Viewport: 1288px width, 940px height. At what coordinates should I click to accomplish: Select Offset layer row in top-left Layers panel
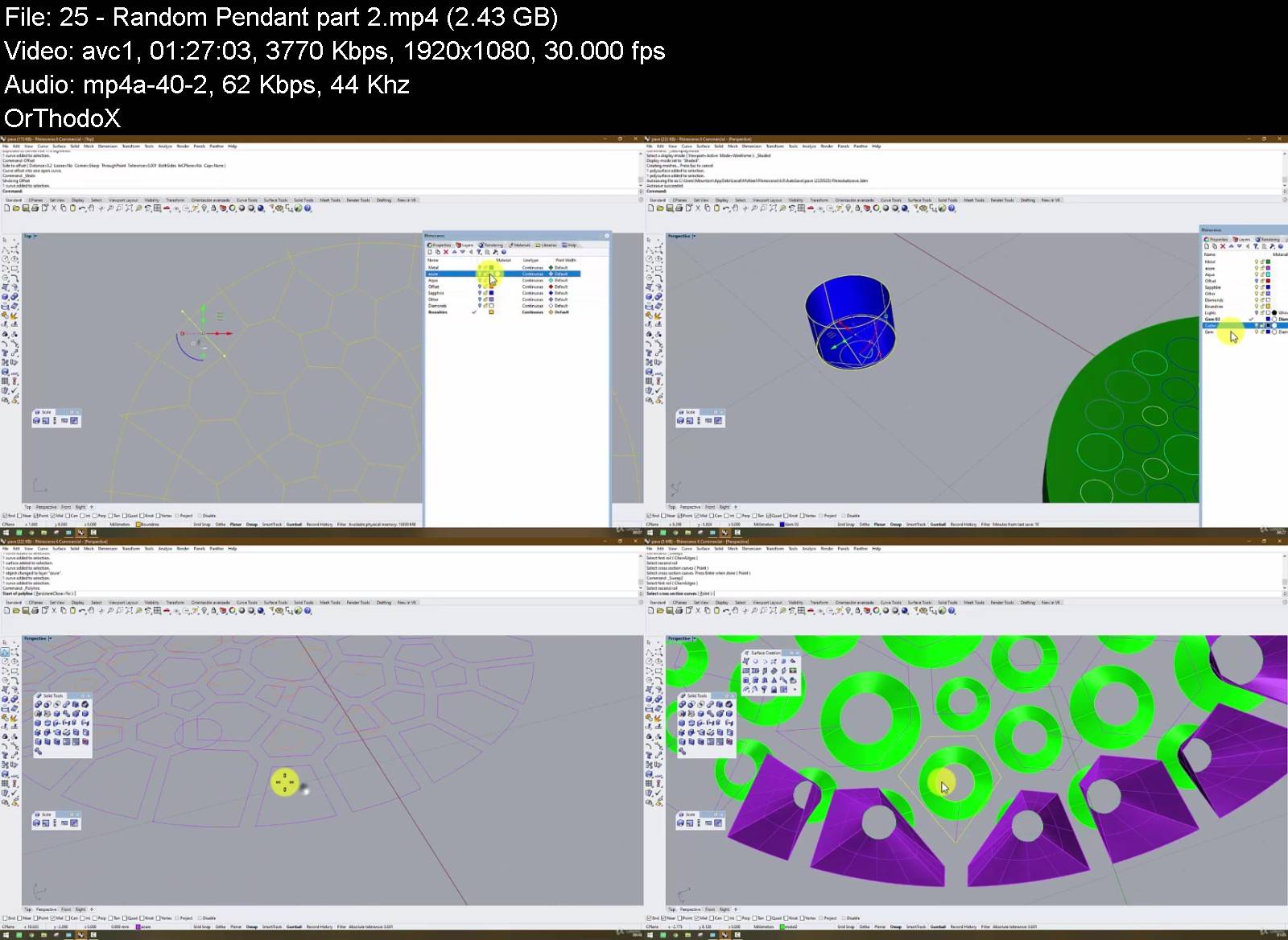pyautogui.click(x=503, y=287)
